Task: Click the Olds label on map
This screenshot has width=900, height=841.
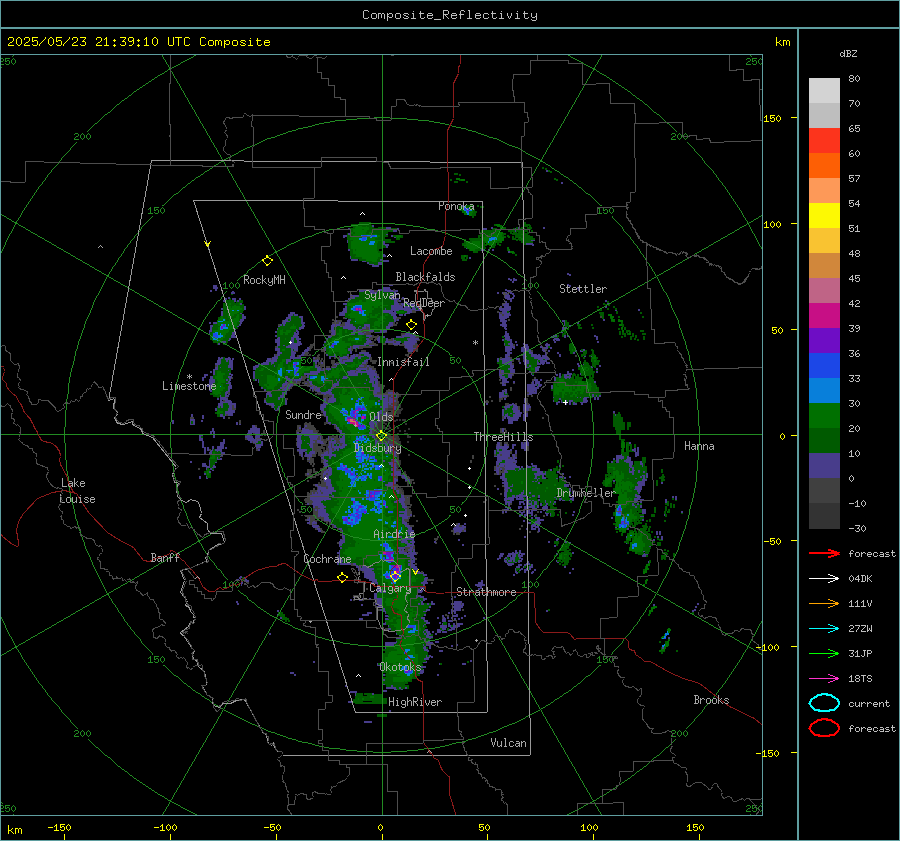Action: (x=381, y=416)
